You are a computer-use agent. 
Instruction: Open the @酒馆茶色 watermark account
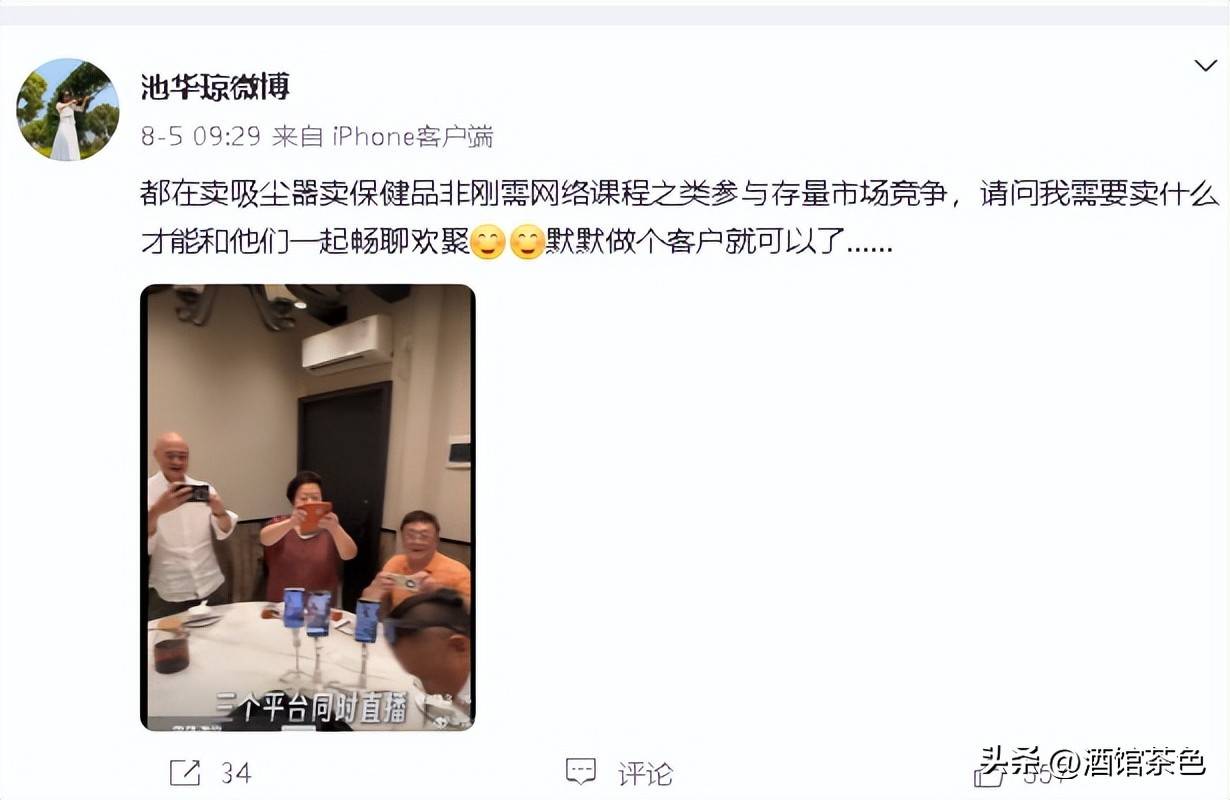tap(1125, 762)
